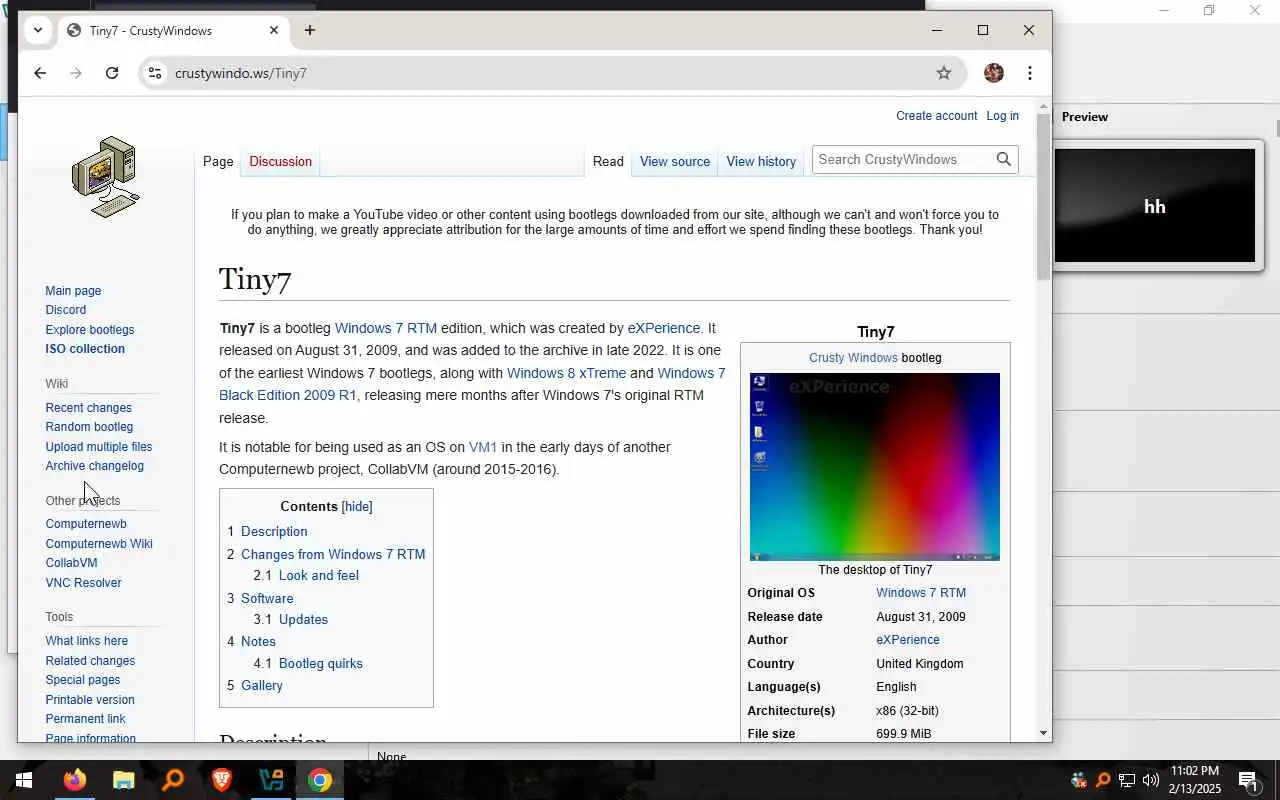Open Recent changes in sidebar
The width and height of the screenshot is (1280, 800).
(88, 408)
